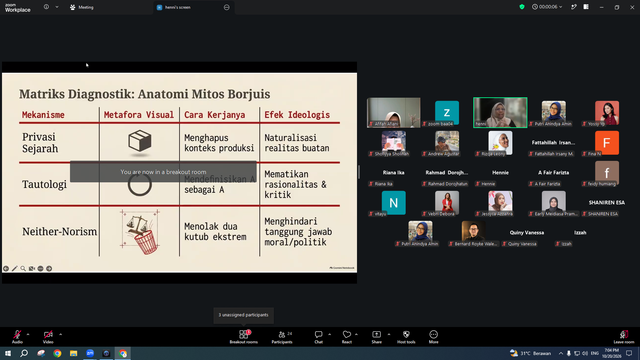Select the Yosep Yp participant tile
This screenshot has height=360, width=640.
point(607,112)
